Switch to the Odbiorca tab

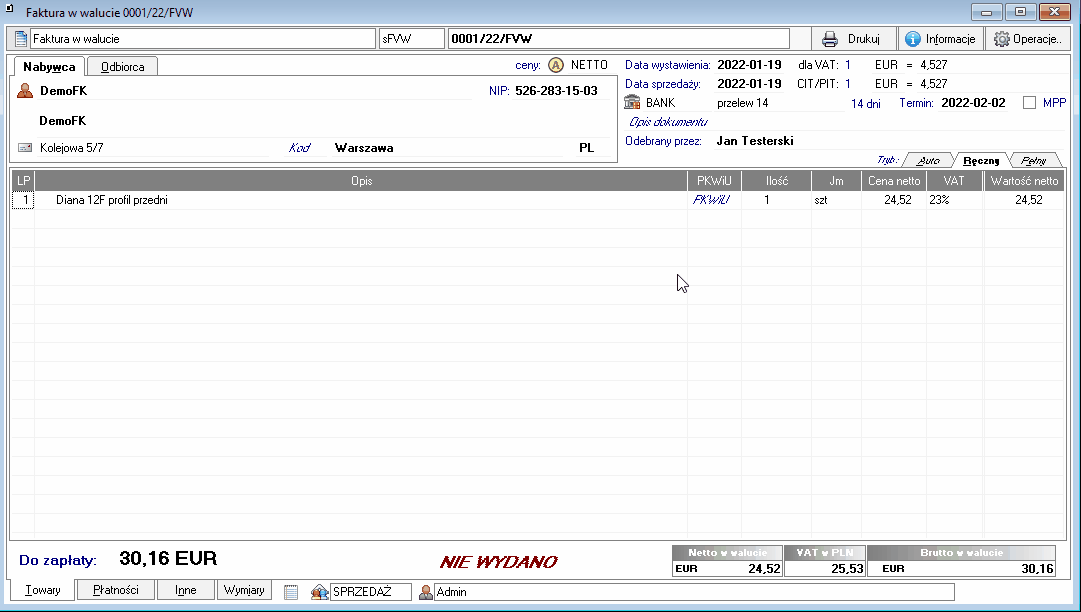tap(121, 67)
